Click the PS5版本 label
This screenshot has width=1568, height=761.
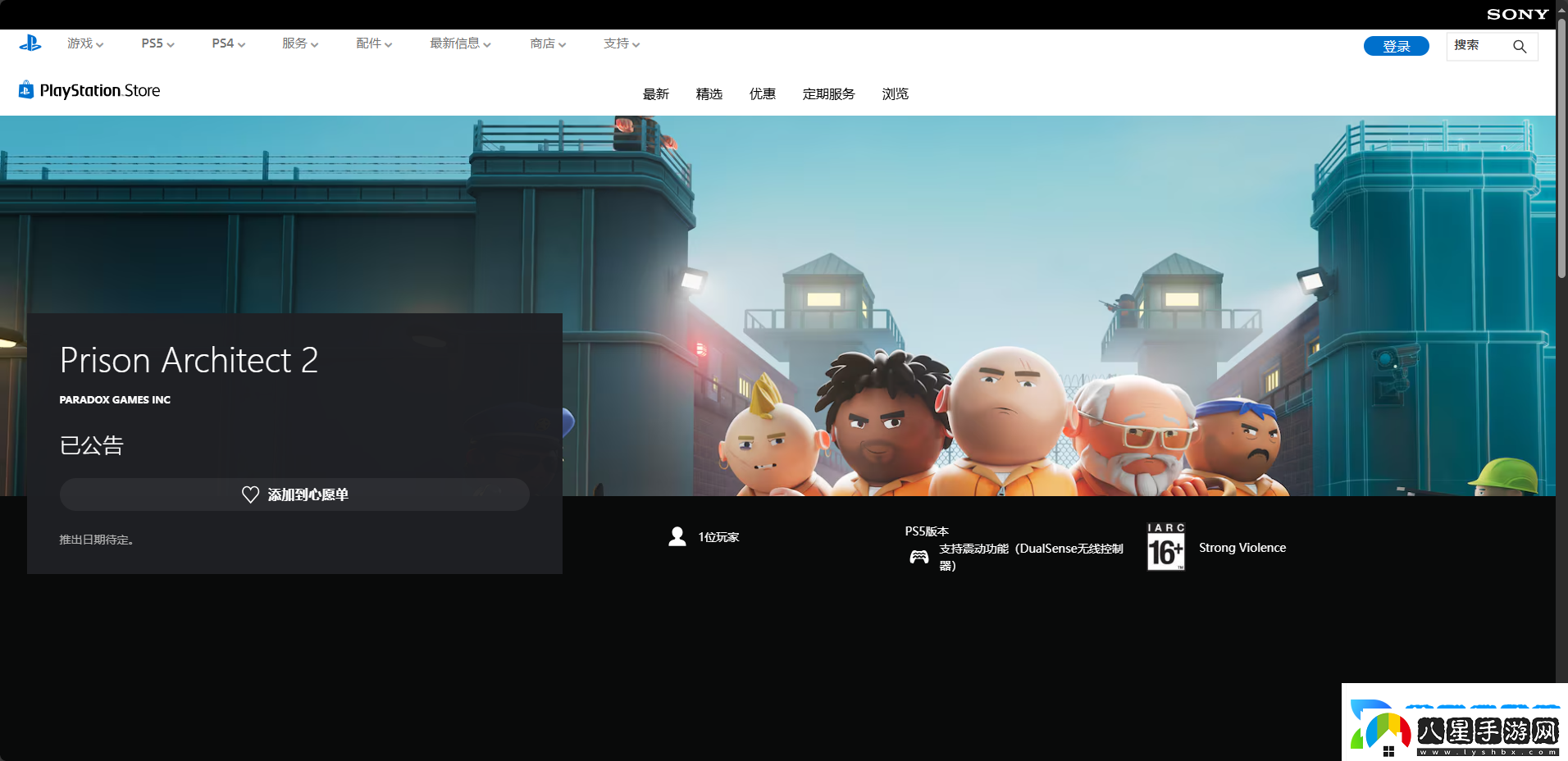pos(927,531)
